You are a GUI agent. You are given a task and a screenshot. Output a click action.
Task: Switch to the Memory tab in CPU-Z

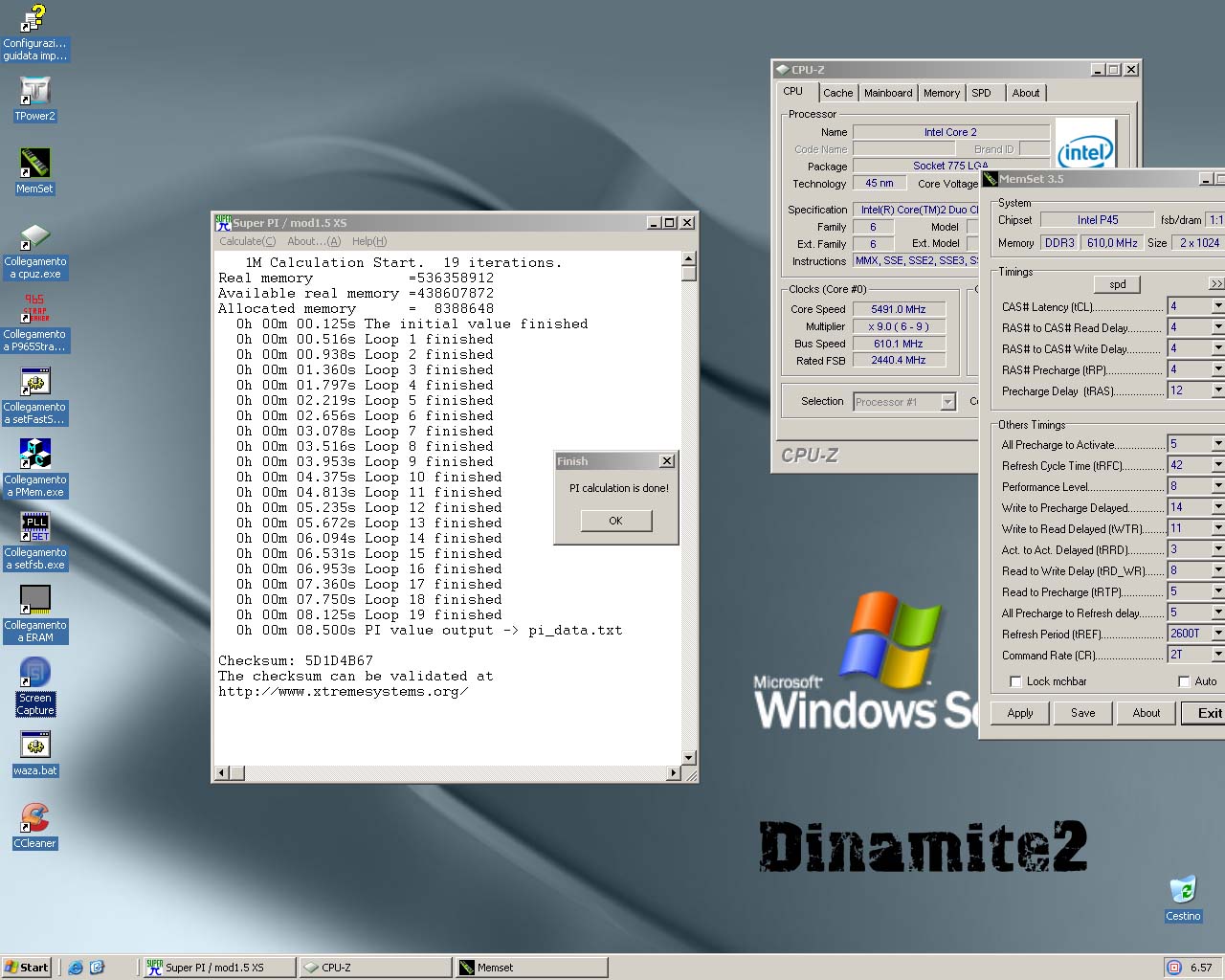942,93
